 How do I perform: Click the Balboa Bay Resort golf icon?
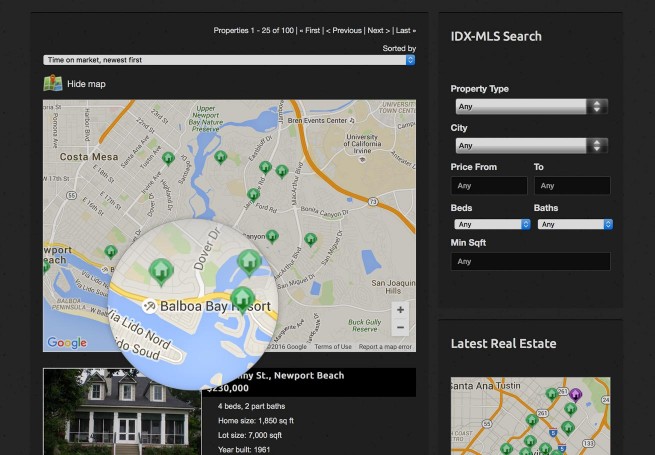(x=149, y=306)
